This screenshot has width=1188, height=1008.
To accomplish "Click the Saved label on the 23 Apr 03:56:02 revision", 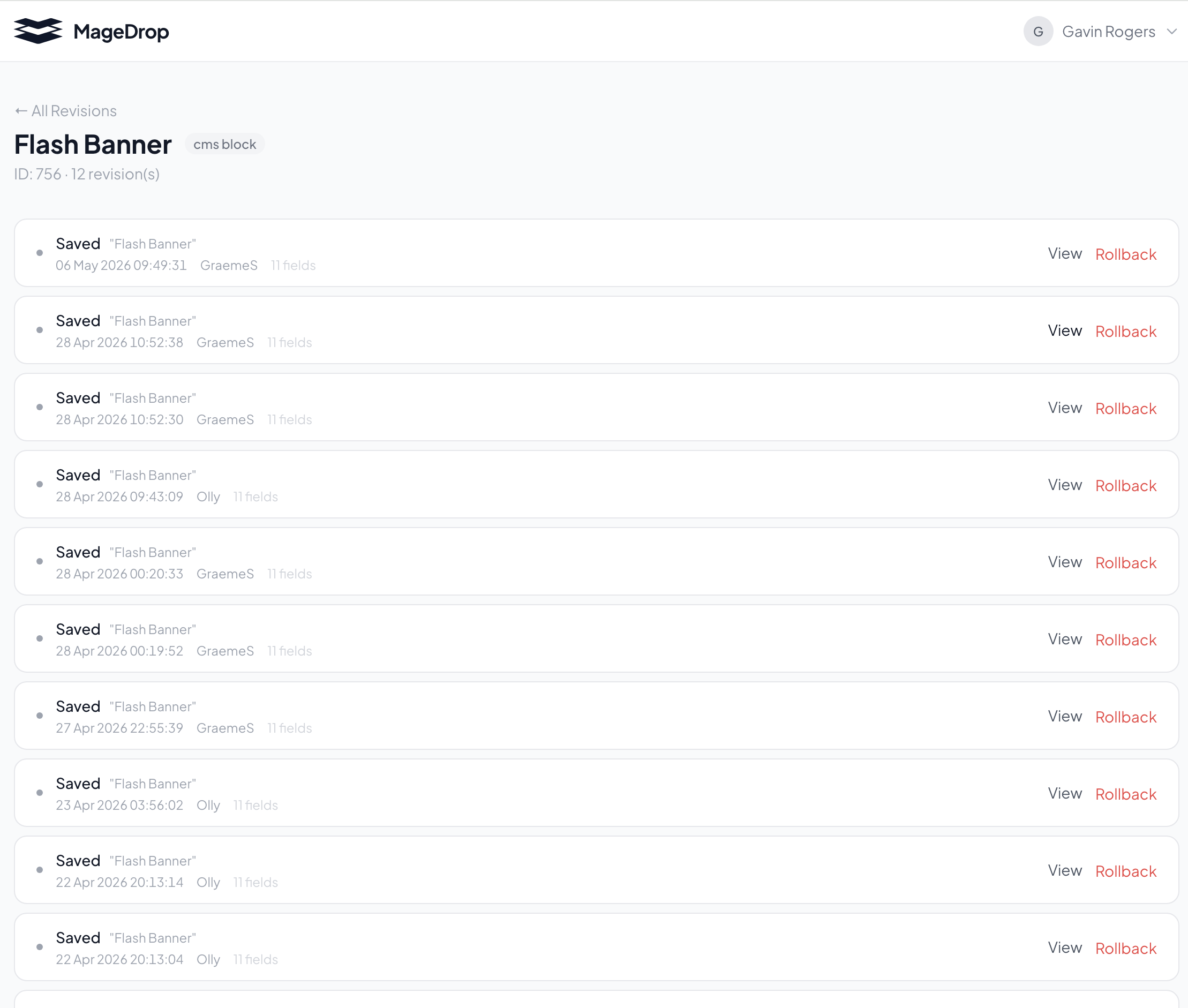I will [78, 784].
